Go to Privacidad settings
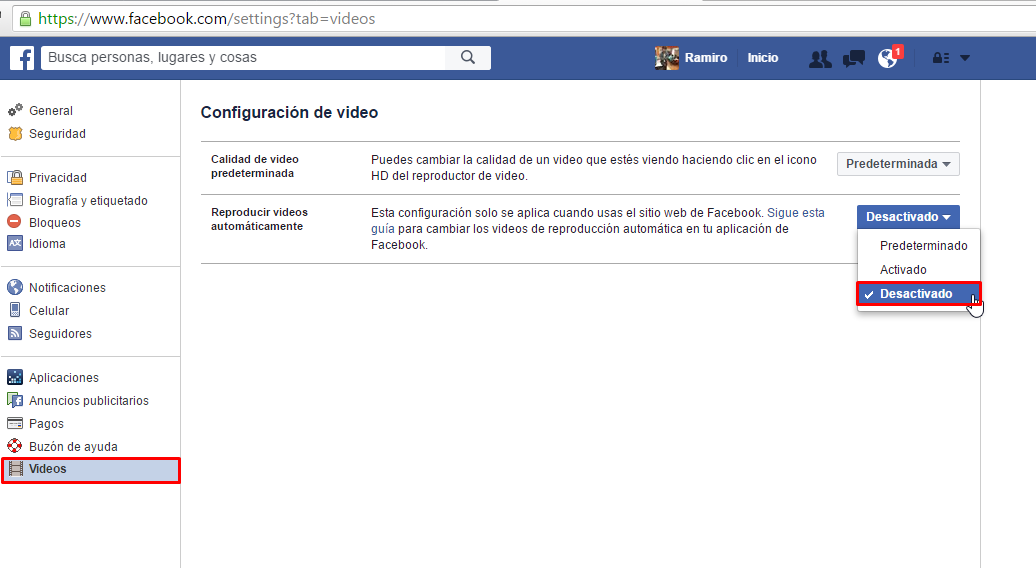This screenshot has width=1036, height=568. coord(57,178)
